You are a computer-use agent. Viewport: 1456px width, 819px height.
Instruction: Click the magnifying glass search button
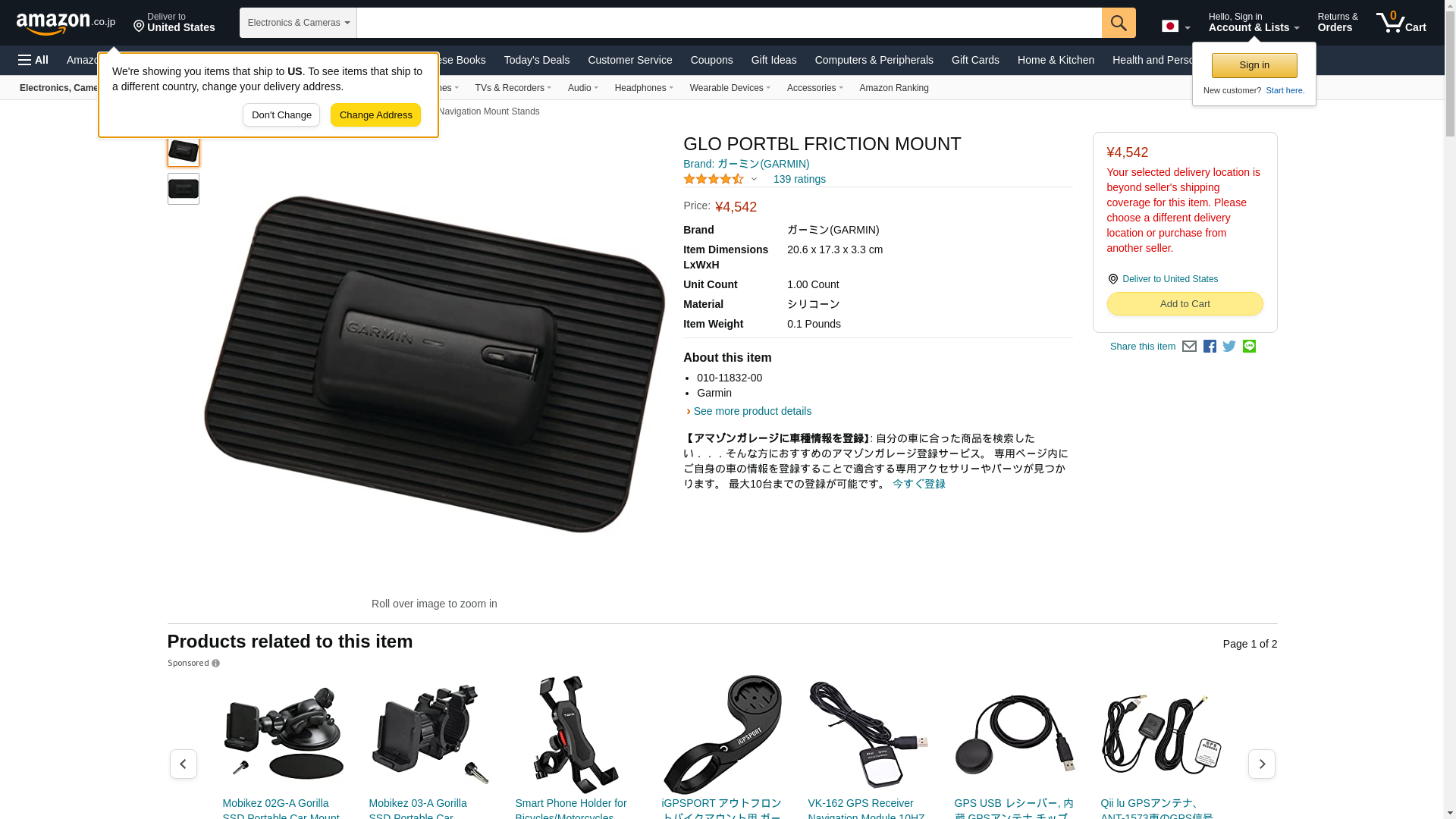tap(1119, 23)
